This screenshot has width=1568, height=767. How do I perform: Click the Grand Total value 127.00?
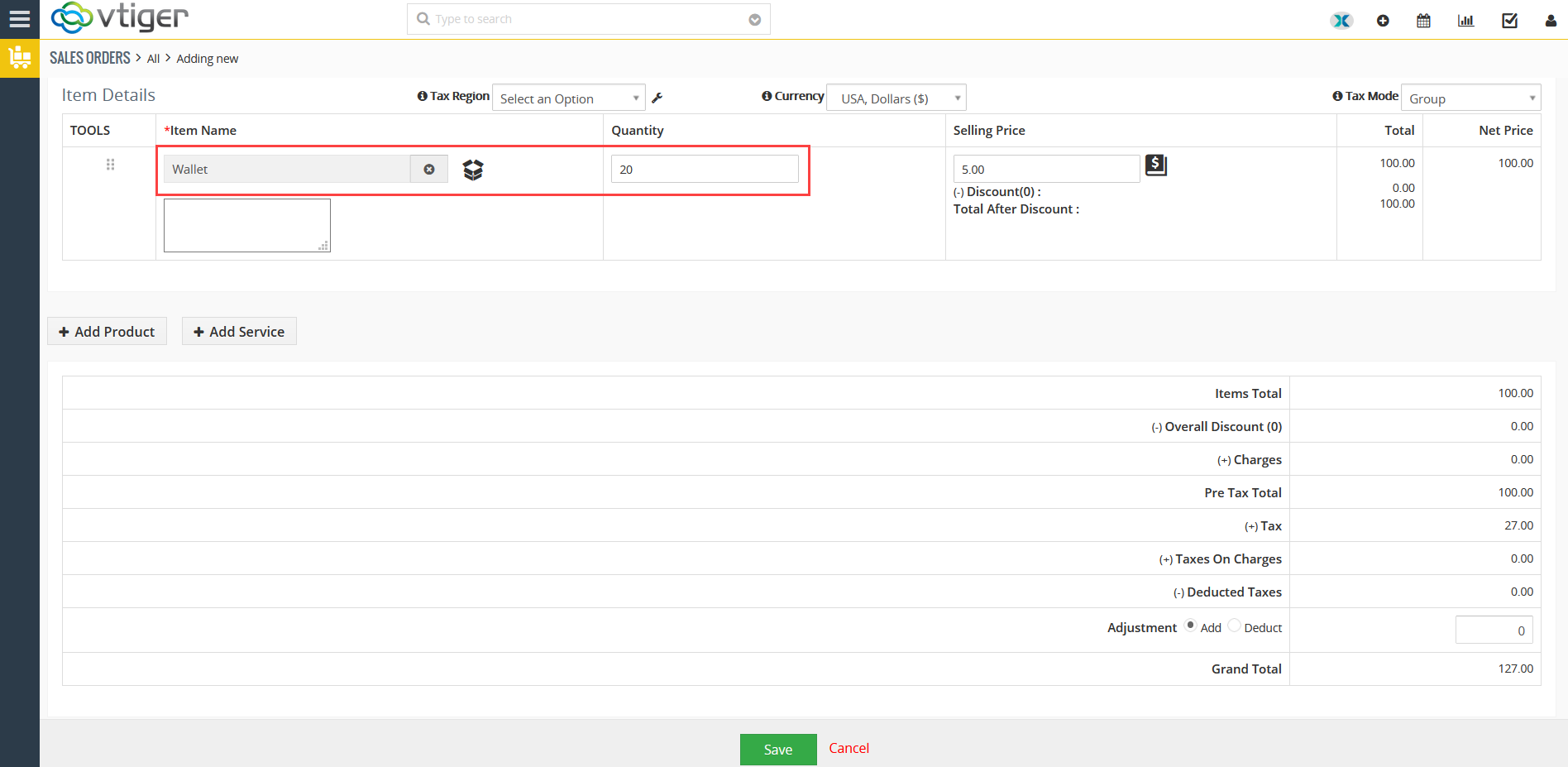click(x=1515, y=669)
